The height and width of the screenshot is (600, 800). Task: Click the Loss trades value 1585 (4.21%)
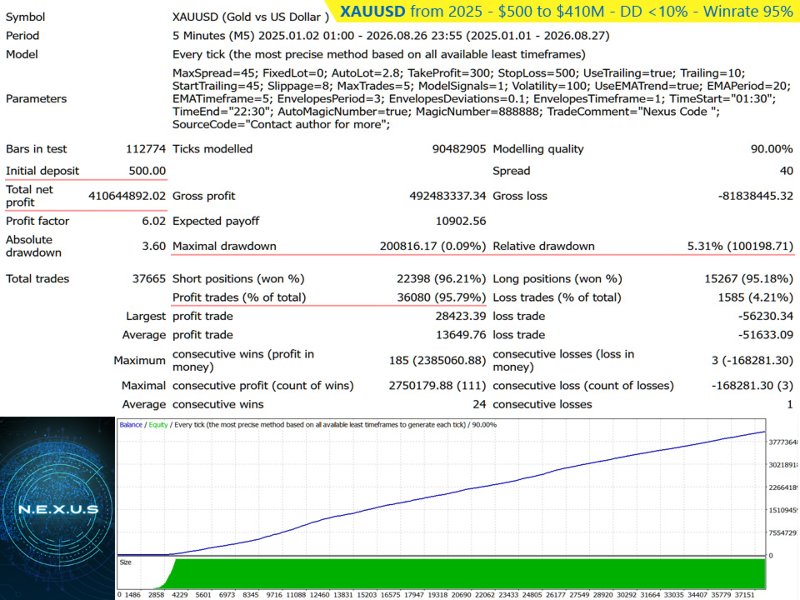[x=755, y=297]
